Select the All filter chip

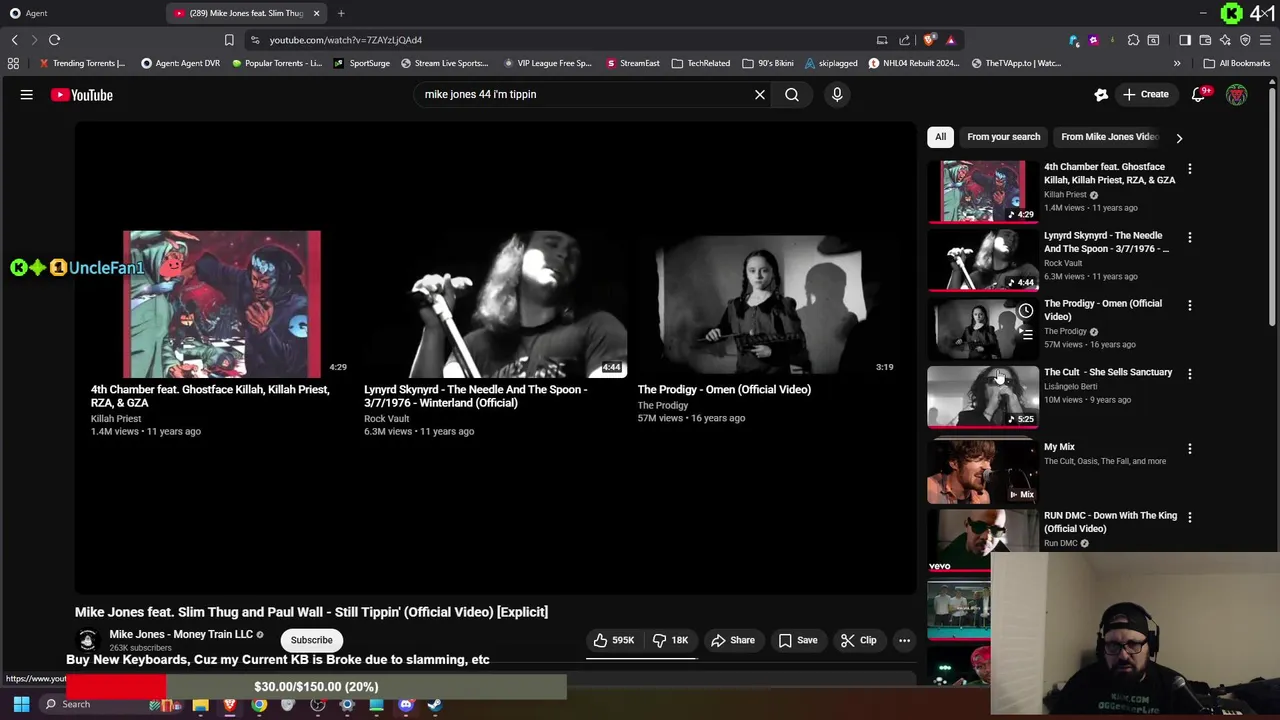(x=940, y=137)
